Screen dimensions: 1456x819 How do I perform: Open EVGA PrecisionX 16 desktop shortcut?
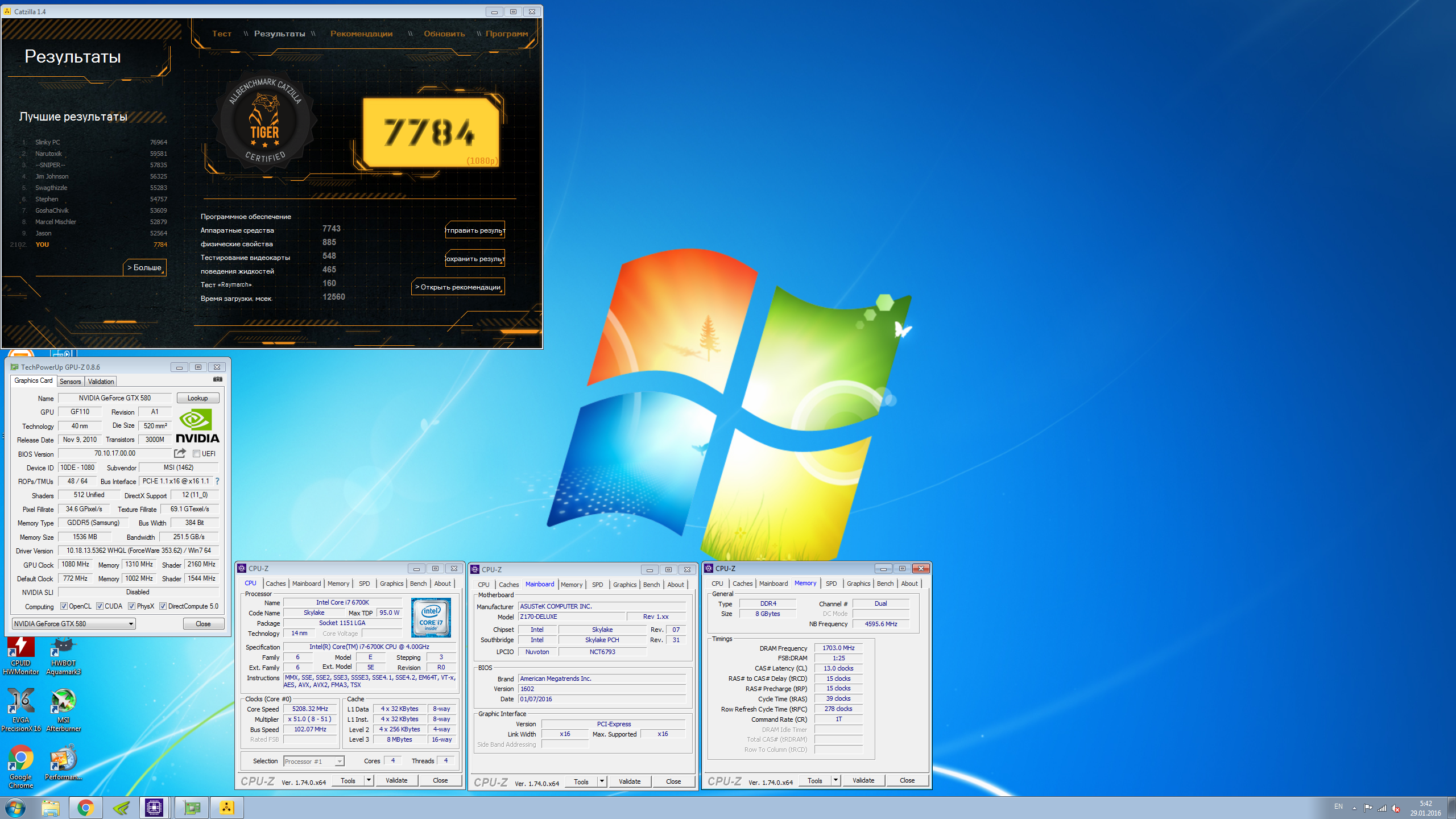click(x=20, y=710)
